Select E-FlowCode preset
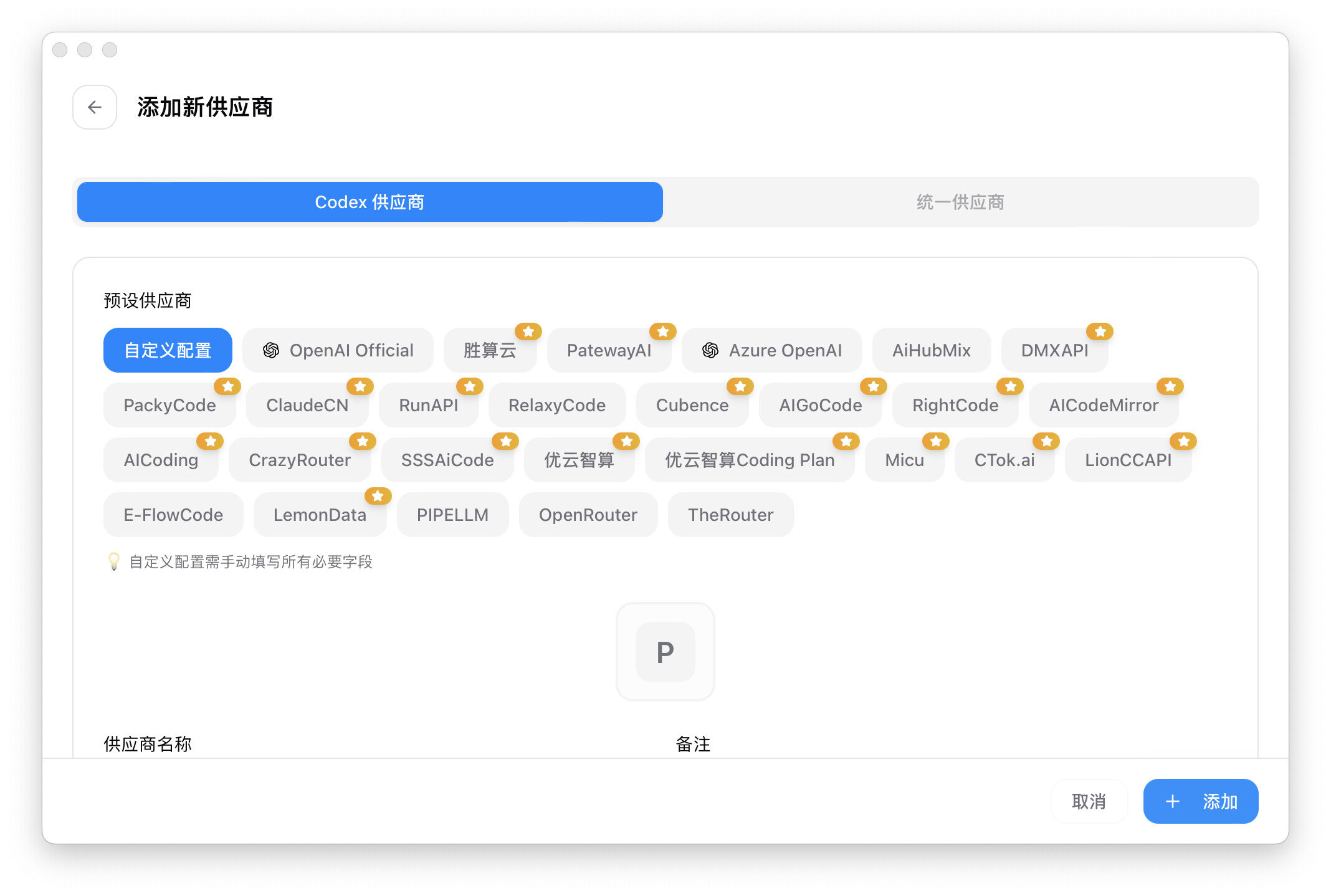 click(173, 515)
